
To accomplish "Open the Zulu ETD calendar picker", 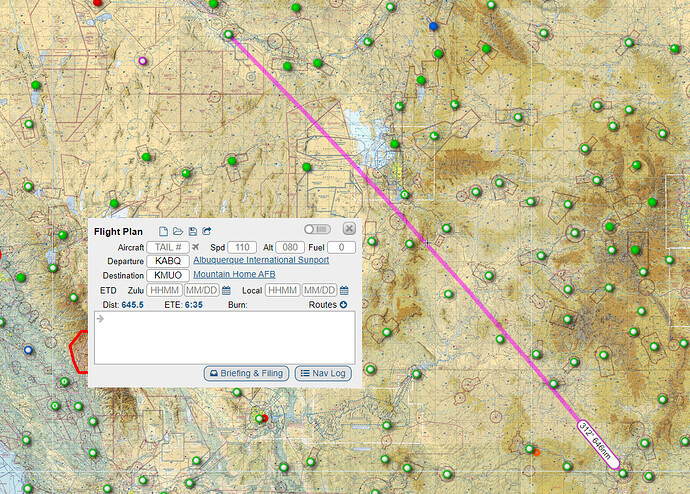I will pos(227,290).
